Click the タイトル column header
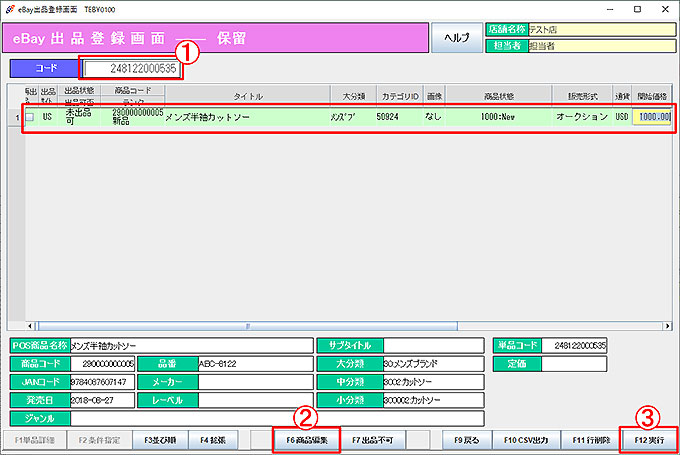The height and width of the screenshot is (455, 680). click(248, 96)
